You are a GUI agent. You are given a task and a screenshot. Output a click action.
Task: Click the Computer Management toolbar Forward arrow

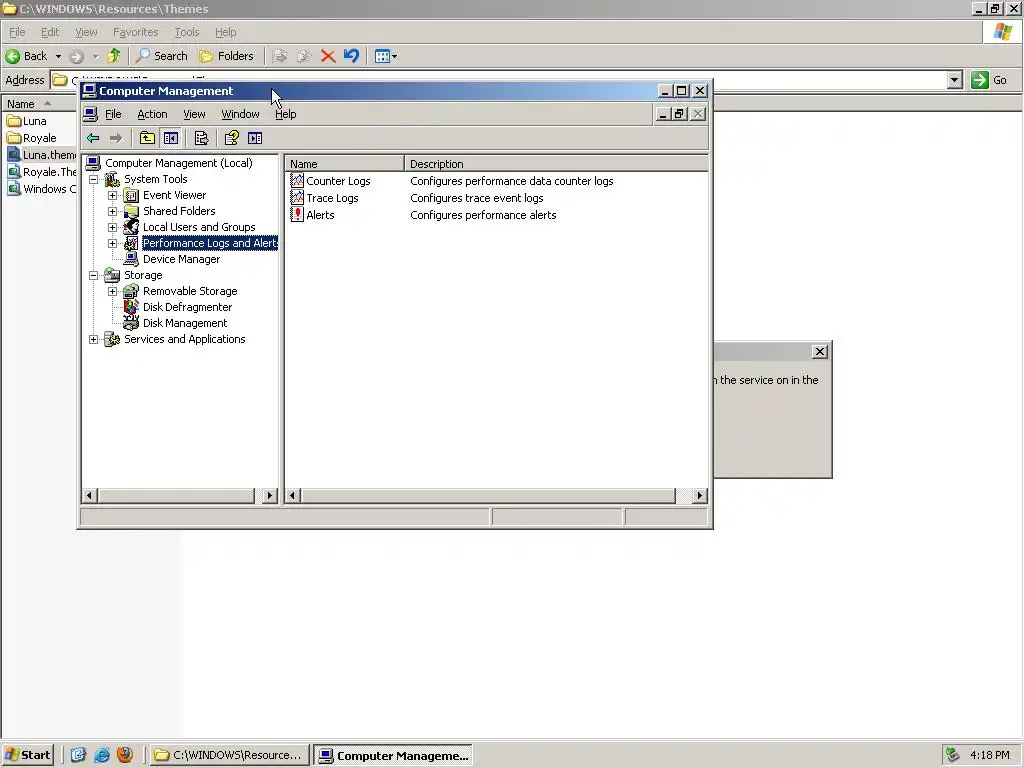tap(116, 138)
